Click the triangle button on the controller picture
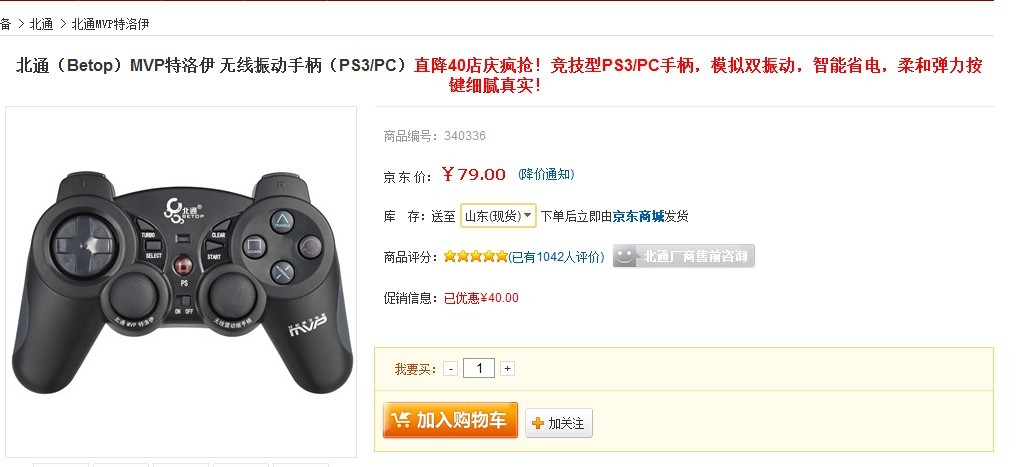Viewport: 1021px width, 467px height. tap(282, 220)
